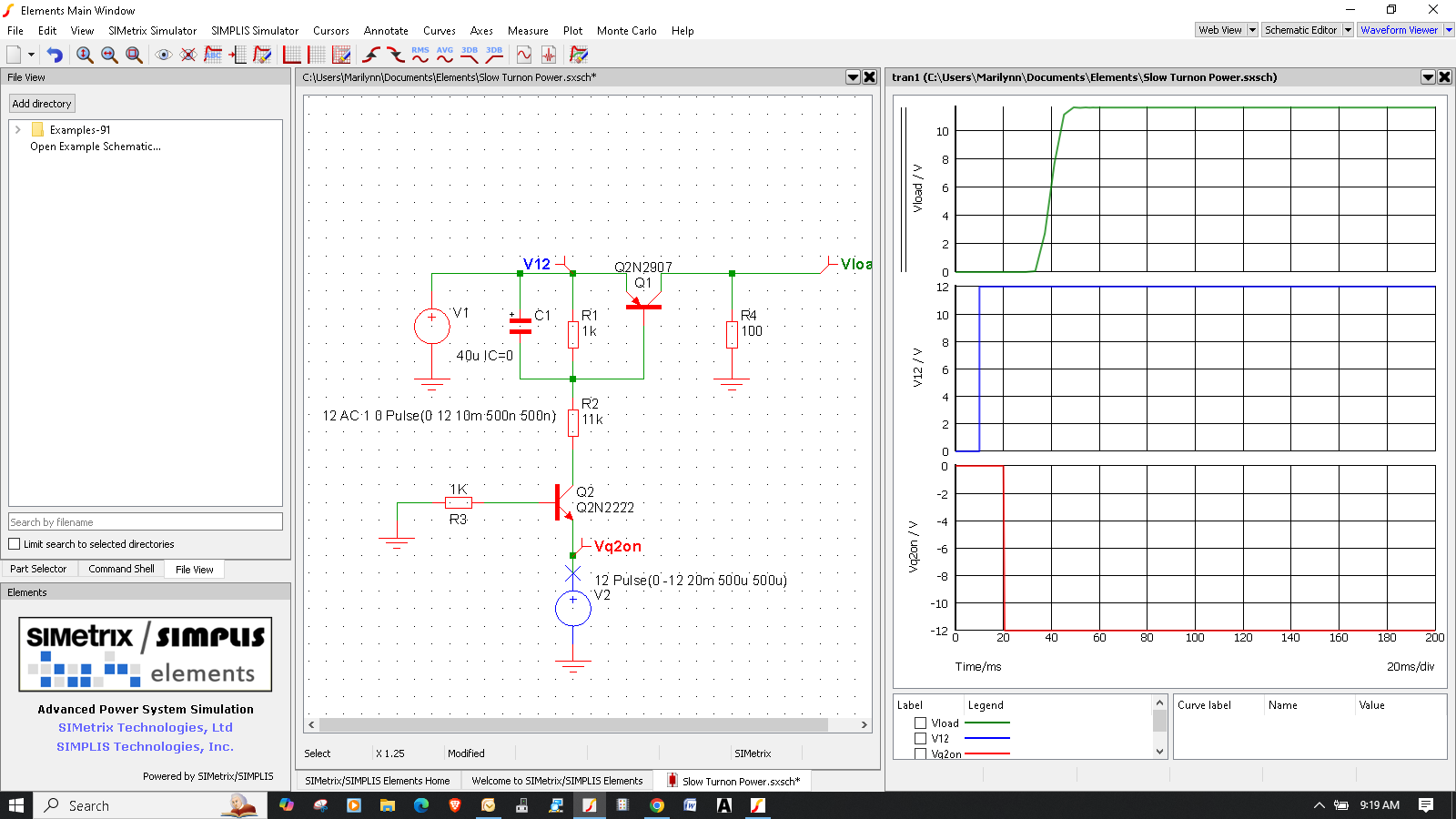The width and height of the screenshot is (1456, 819).
Task: Click the Waveform Viewer button
Action: click(1400, 30)
